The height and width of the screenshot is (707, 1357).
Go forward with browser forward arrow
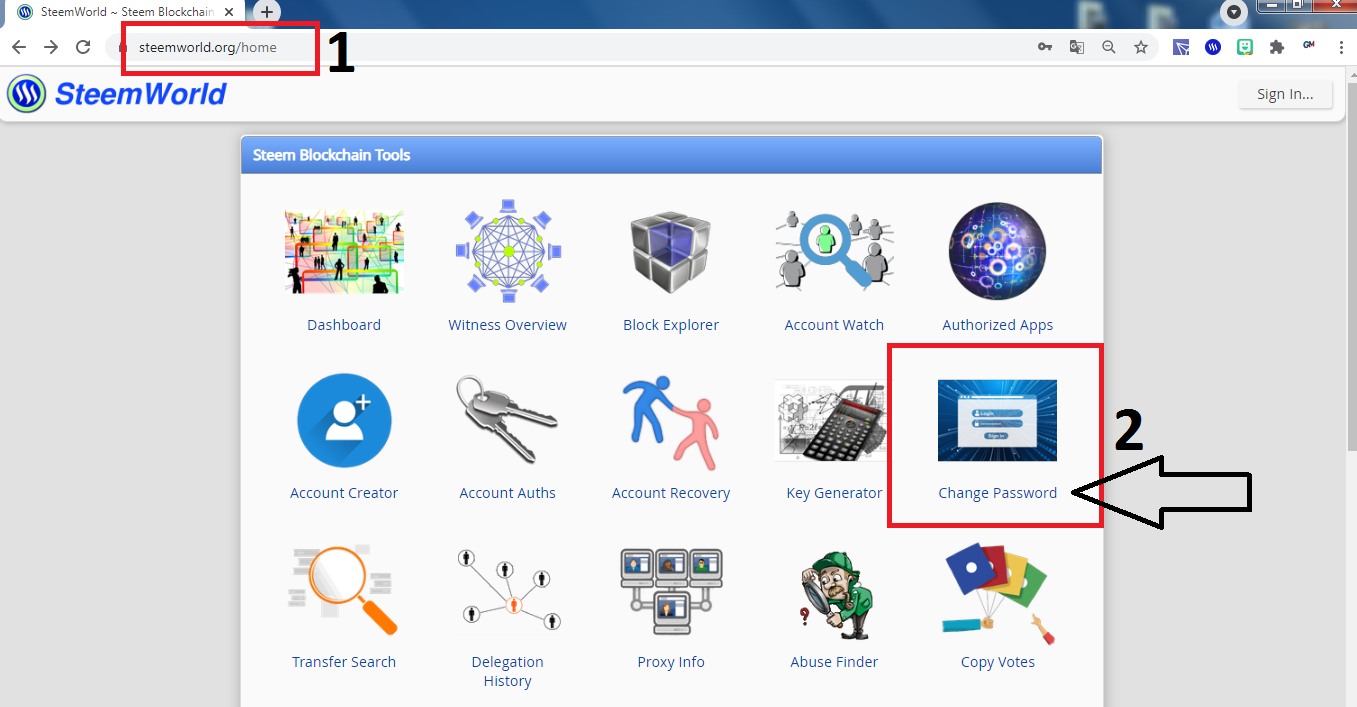pos(51,47)
